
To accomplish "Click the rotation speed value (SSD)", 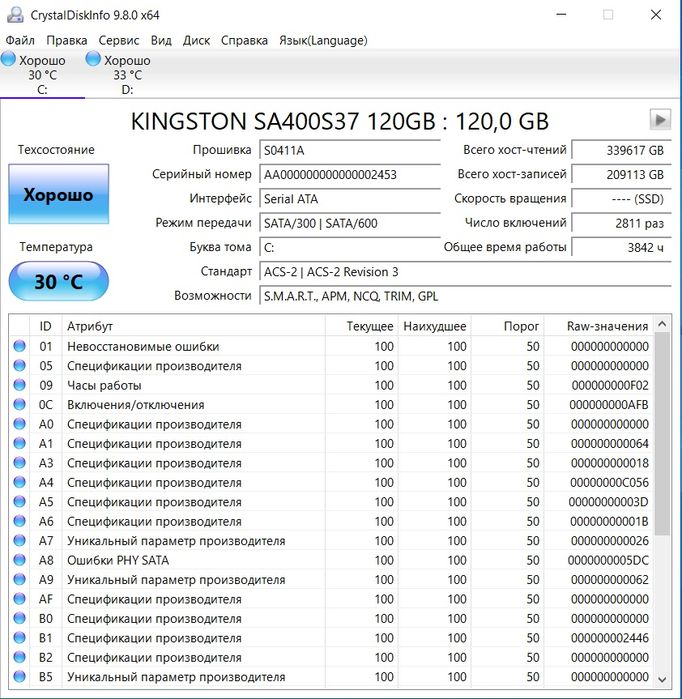I will 621,199.
